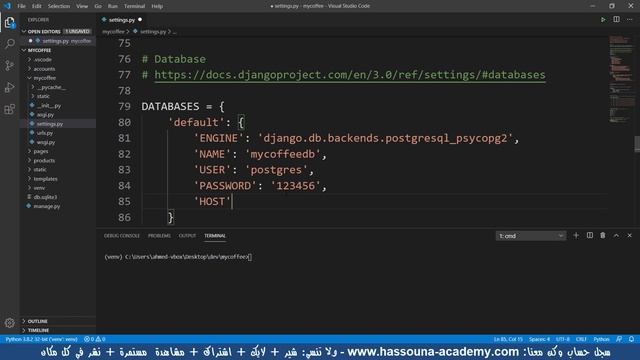Open the Manage gear at bottom left
Viewport: 640px width, 360px height.
click(x=9, y=323)
